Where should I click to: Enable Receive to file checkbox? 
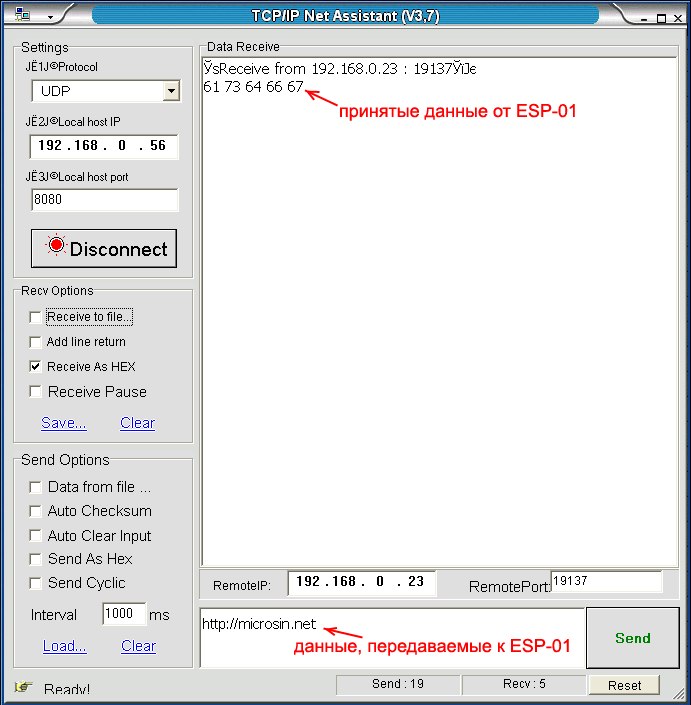35,317
